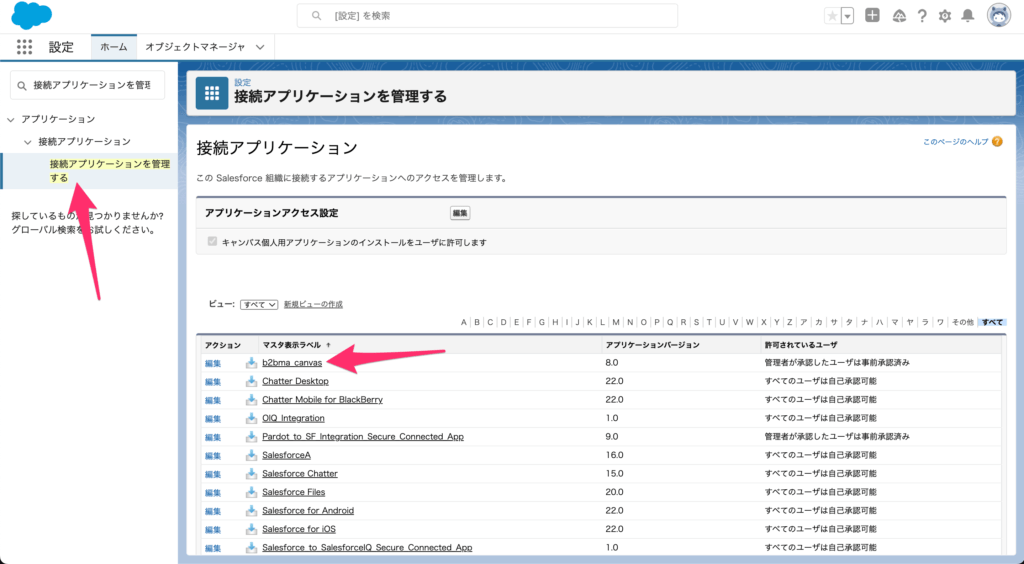Click the favorites star icon
1024x564 pixels.
pos(832,16)
